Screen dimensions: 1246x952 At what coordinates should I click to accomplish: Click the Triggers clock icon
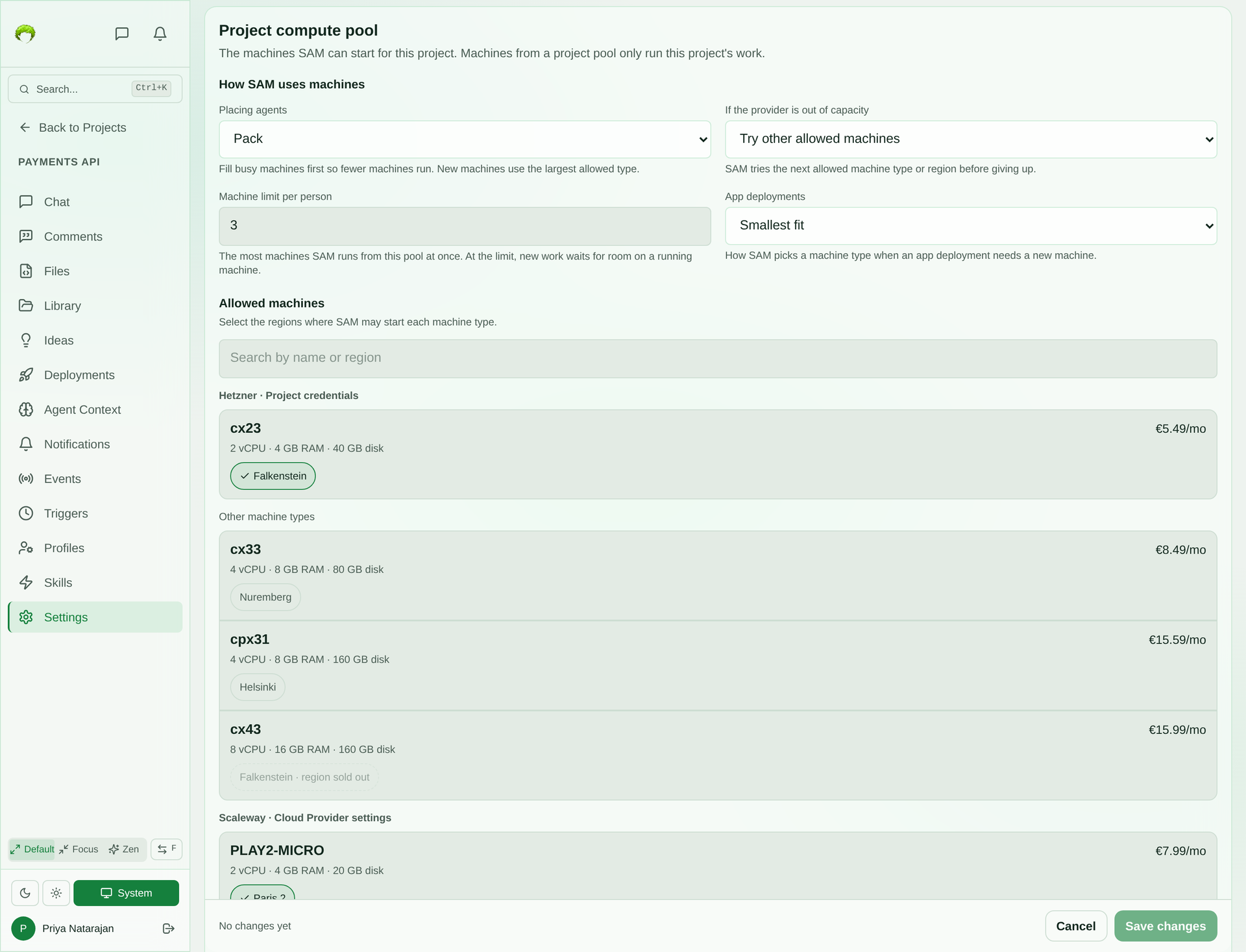click(26, 513)
